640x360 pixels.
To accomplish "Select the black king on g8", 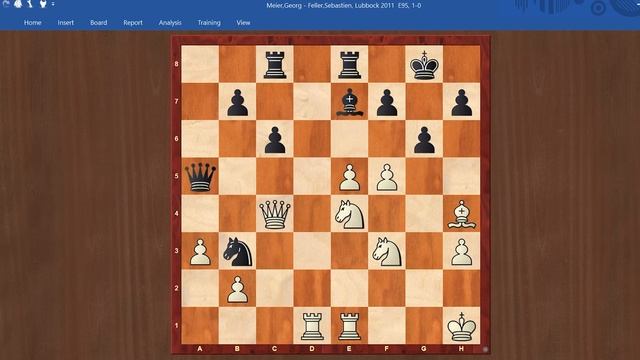I will coord(424,64).
